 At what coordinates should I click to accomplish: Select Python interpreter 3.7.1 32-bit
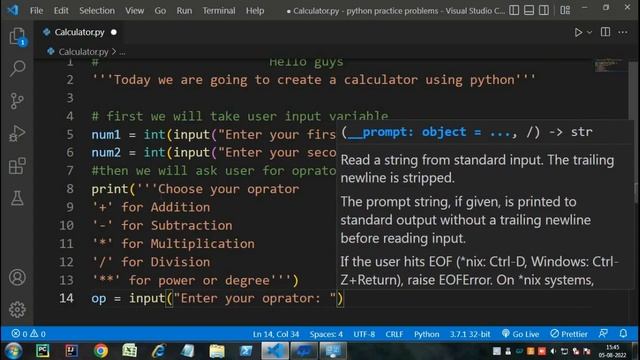pyautogui.click(x=470, y=334)
